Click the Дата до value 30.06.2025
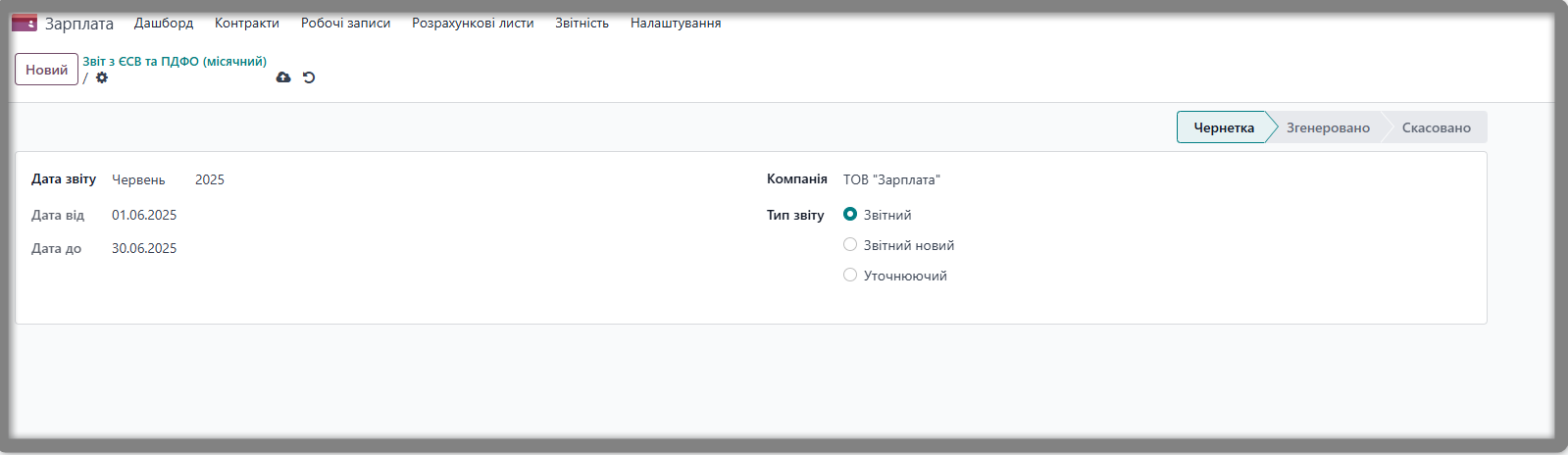Screen dimensions: 1568x455 tap(144, 248)
